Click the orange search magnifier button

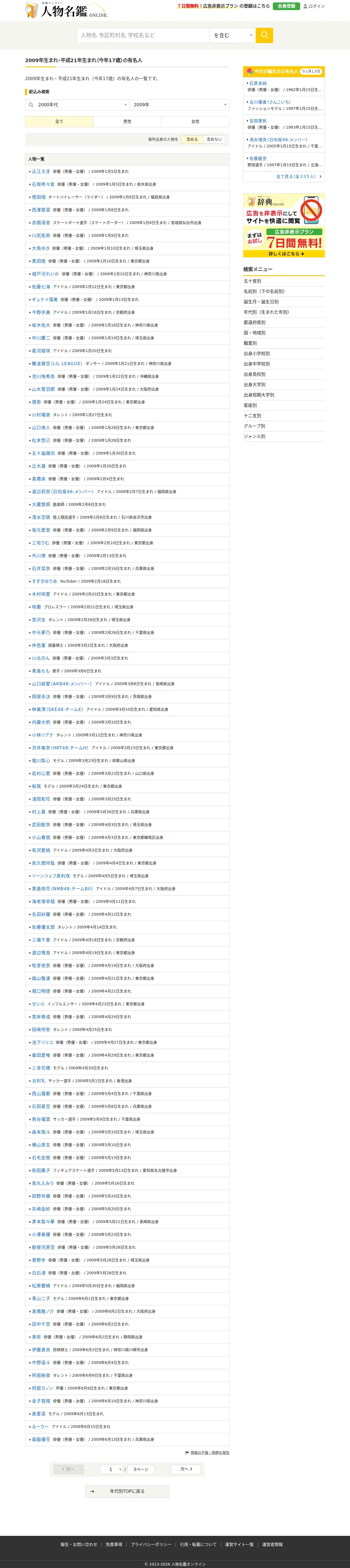tap(264, 35)
